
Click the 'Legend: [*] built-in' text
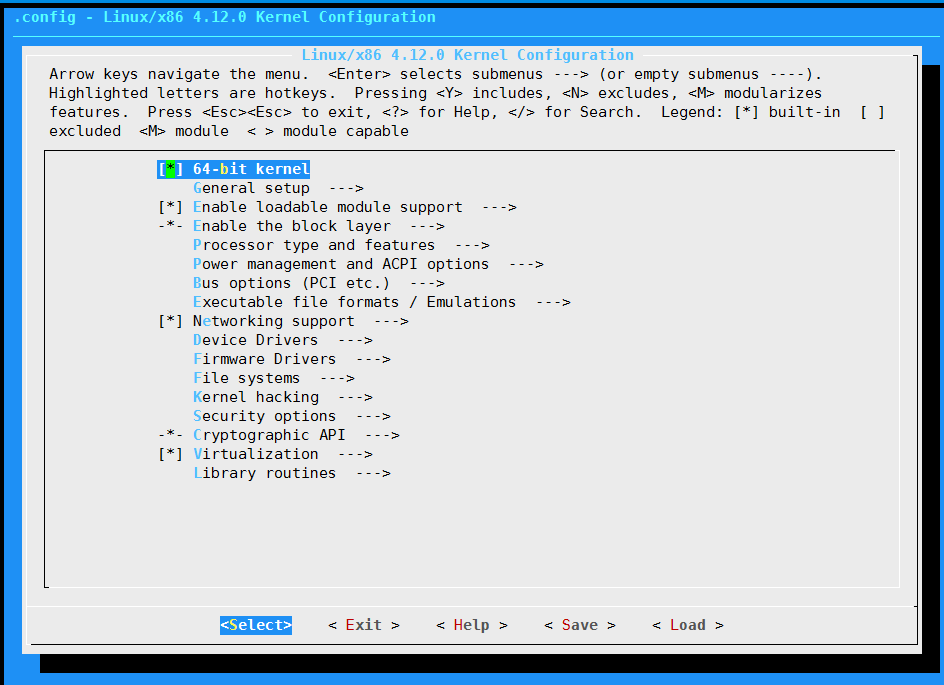[751, 113]
